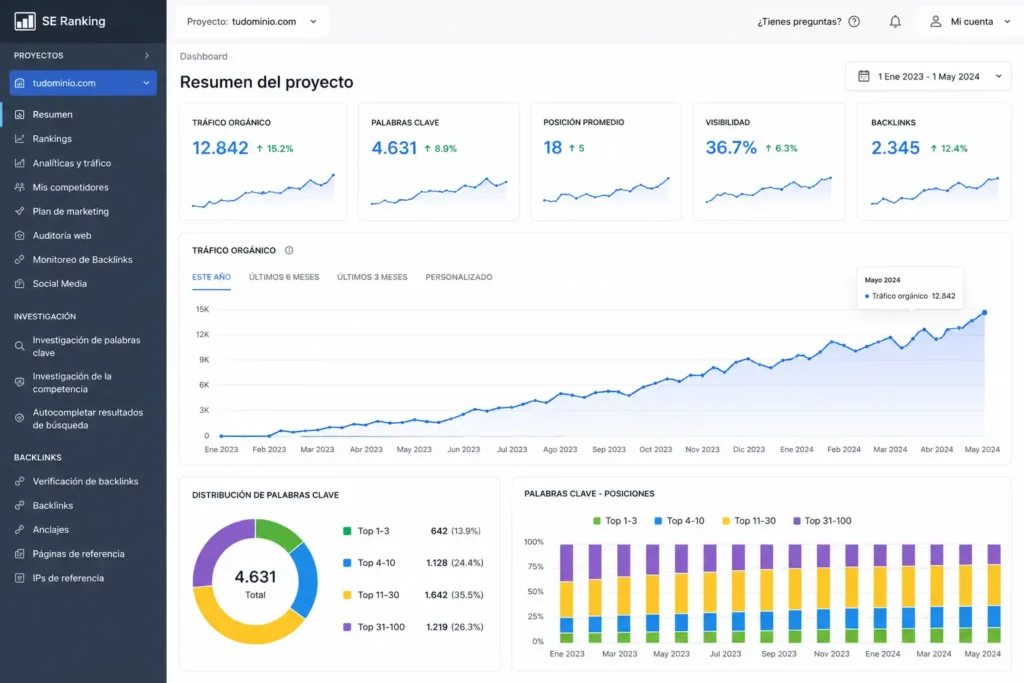
Task: Click the Tráfico orgánico info icon
Action: click(289, 250)
